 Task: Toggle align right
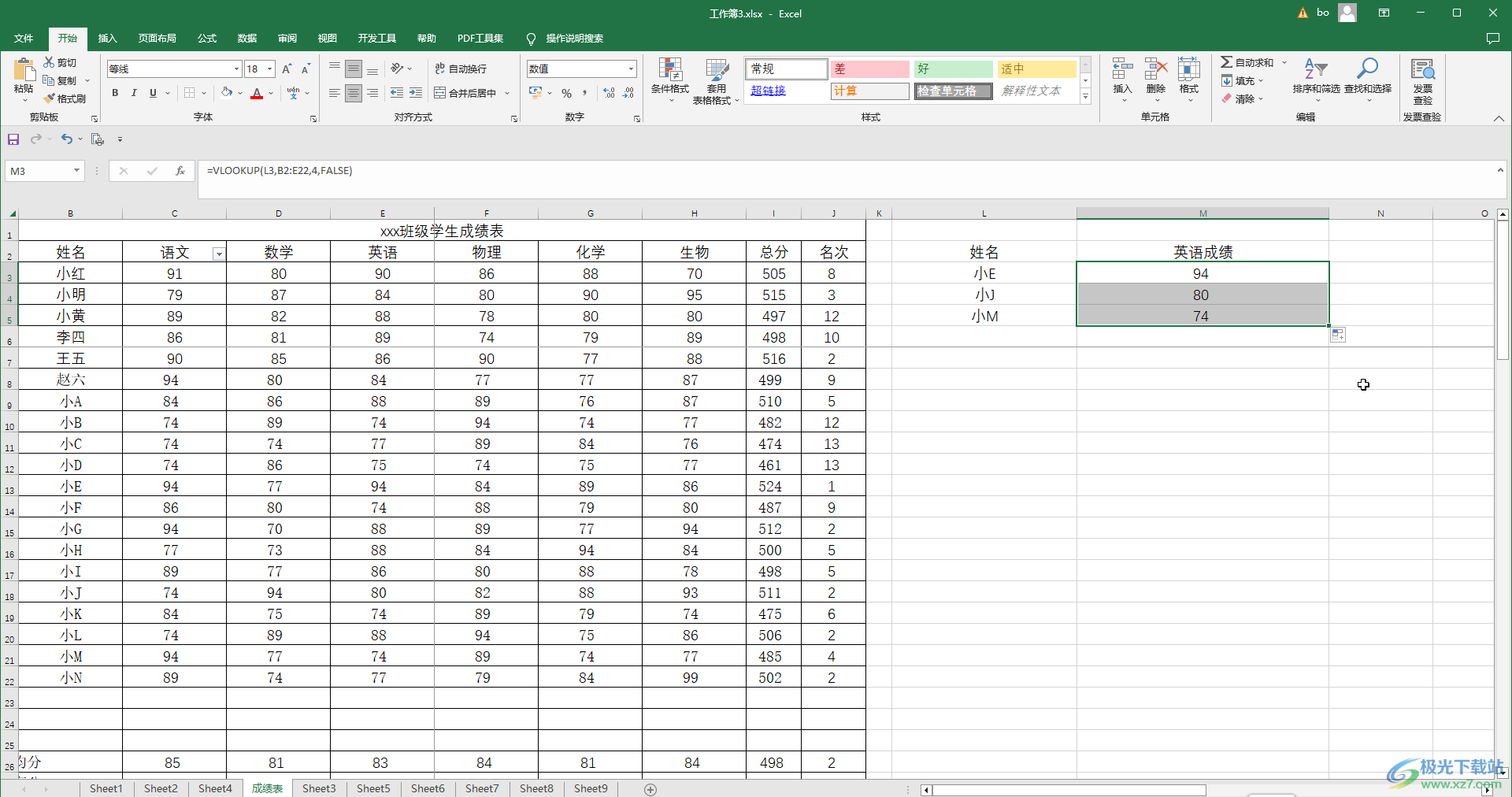tap(372, 93)
